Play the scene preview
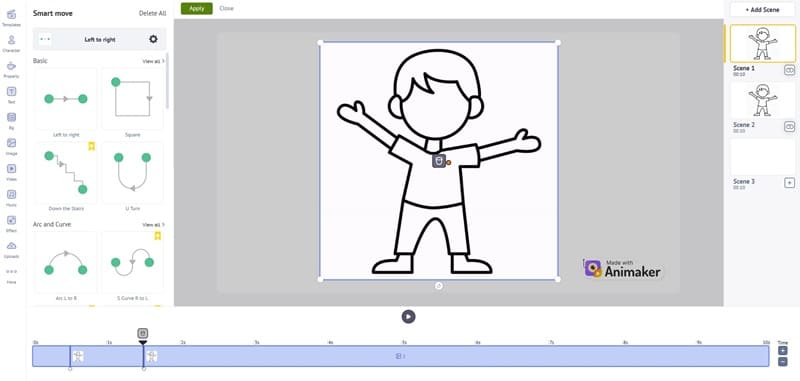 coord(408,316)
